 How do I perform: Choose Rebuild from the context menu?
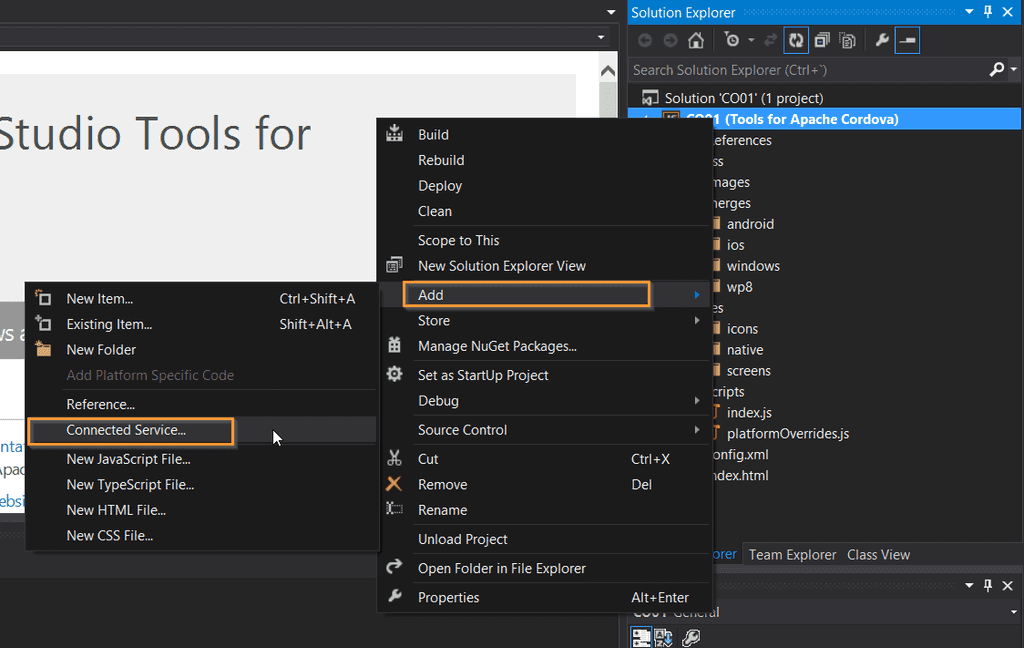click(543, 160)
